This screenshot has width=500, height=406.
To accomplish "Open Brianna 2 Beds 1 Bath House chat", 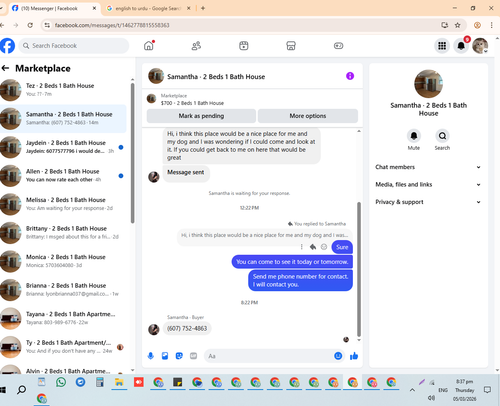I will tap(63, 290).
